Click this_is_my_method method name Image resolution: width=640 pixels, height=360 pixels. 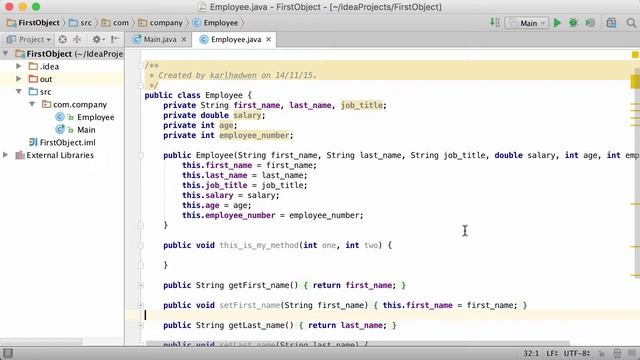click(259, 245)
